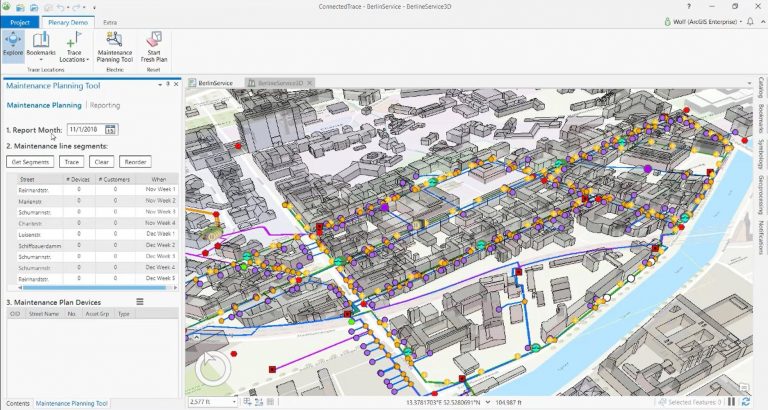This screenshot has width=768, height=410.
Task: Close the BerlinService3D map tab
Action: (310, 83)
